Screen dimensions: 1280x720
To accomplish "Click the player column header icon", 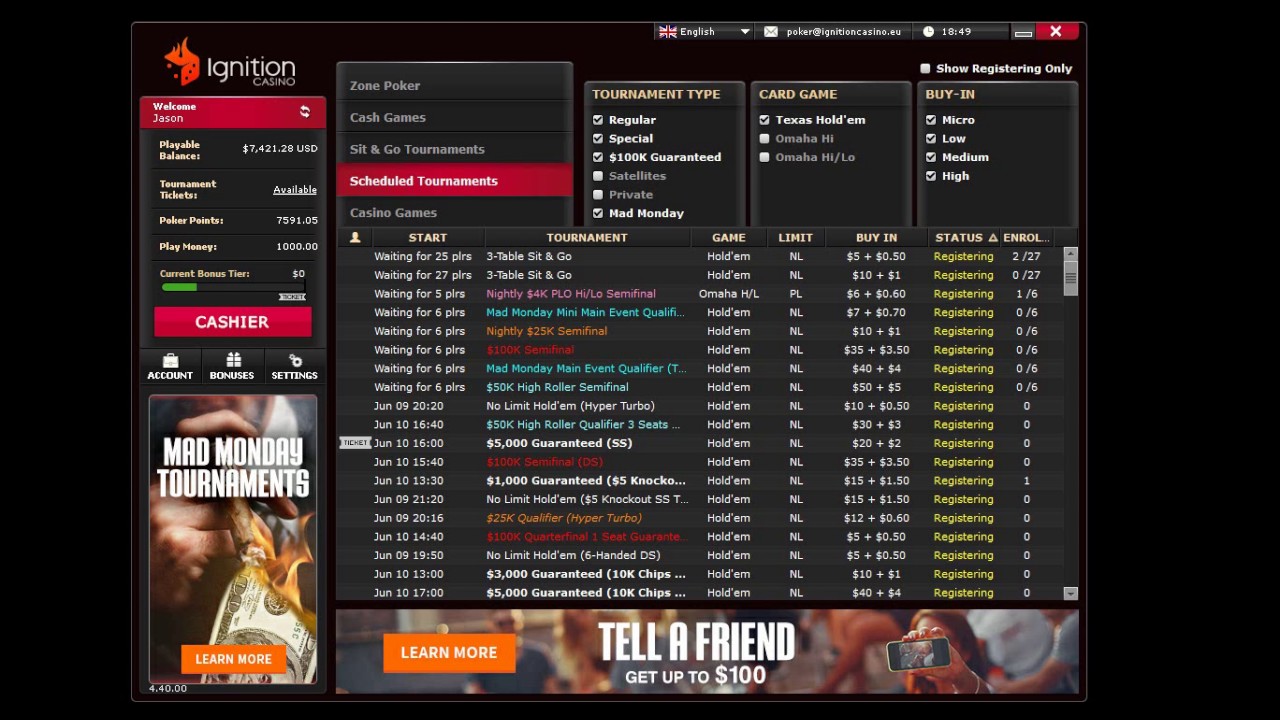I will [x=354, y=238].
